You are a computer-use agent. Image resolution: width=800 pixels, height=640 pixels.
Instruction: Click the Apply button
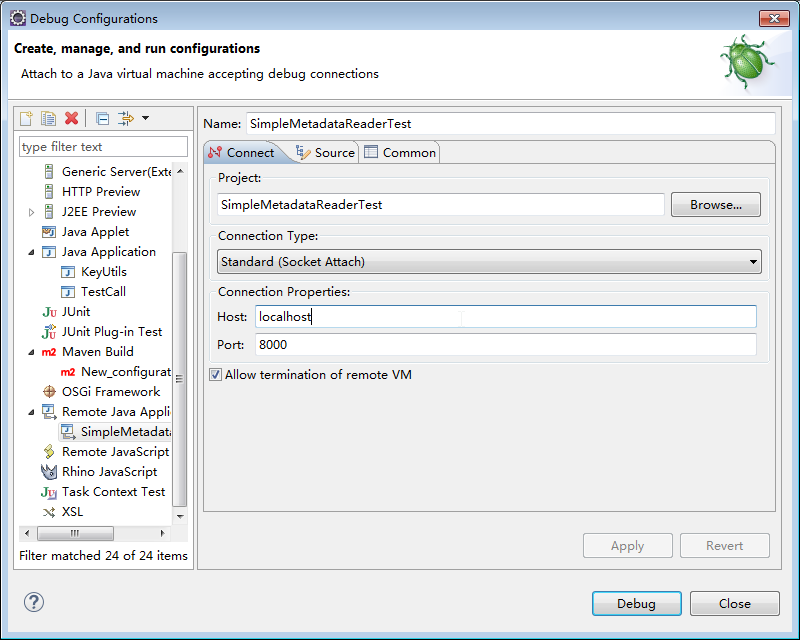(x=628, y=546)
